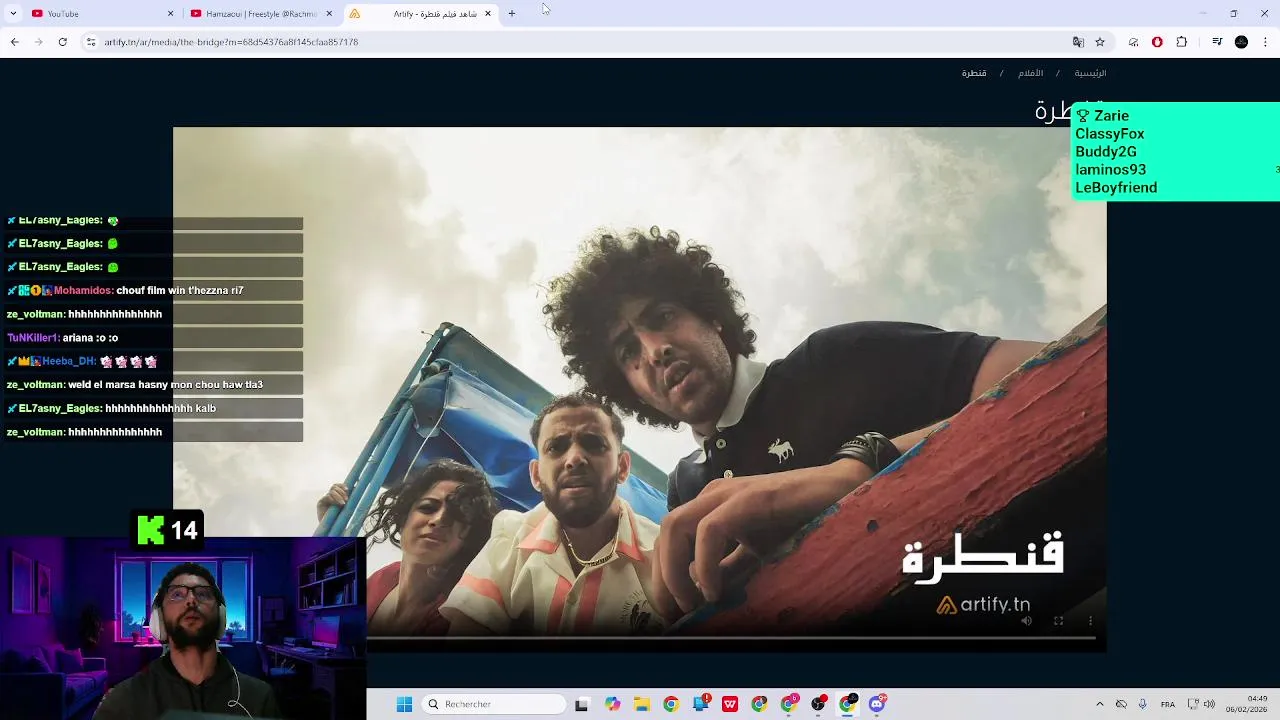Reload the Artify page
Image resolution: width=1280 pixels, height=720 pixels.
(x=62, y=42)
